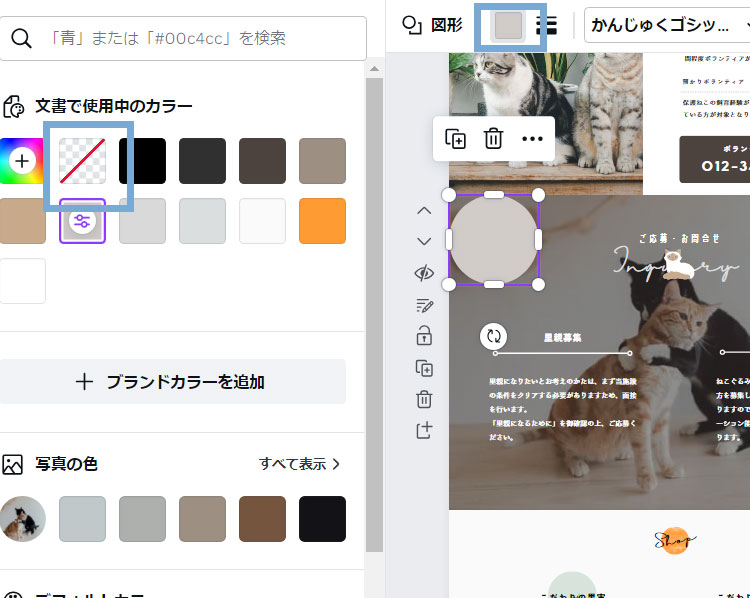Click the Shape toolbar button

tap(432, 25)
